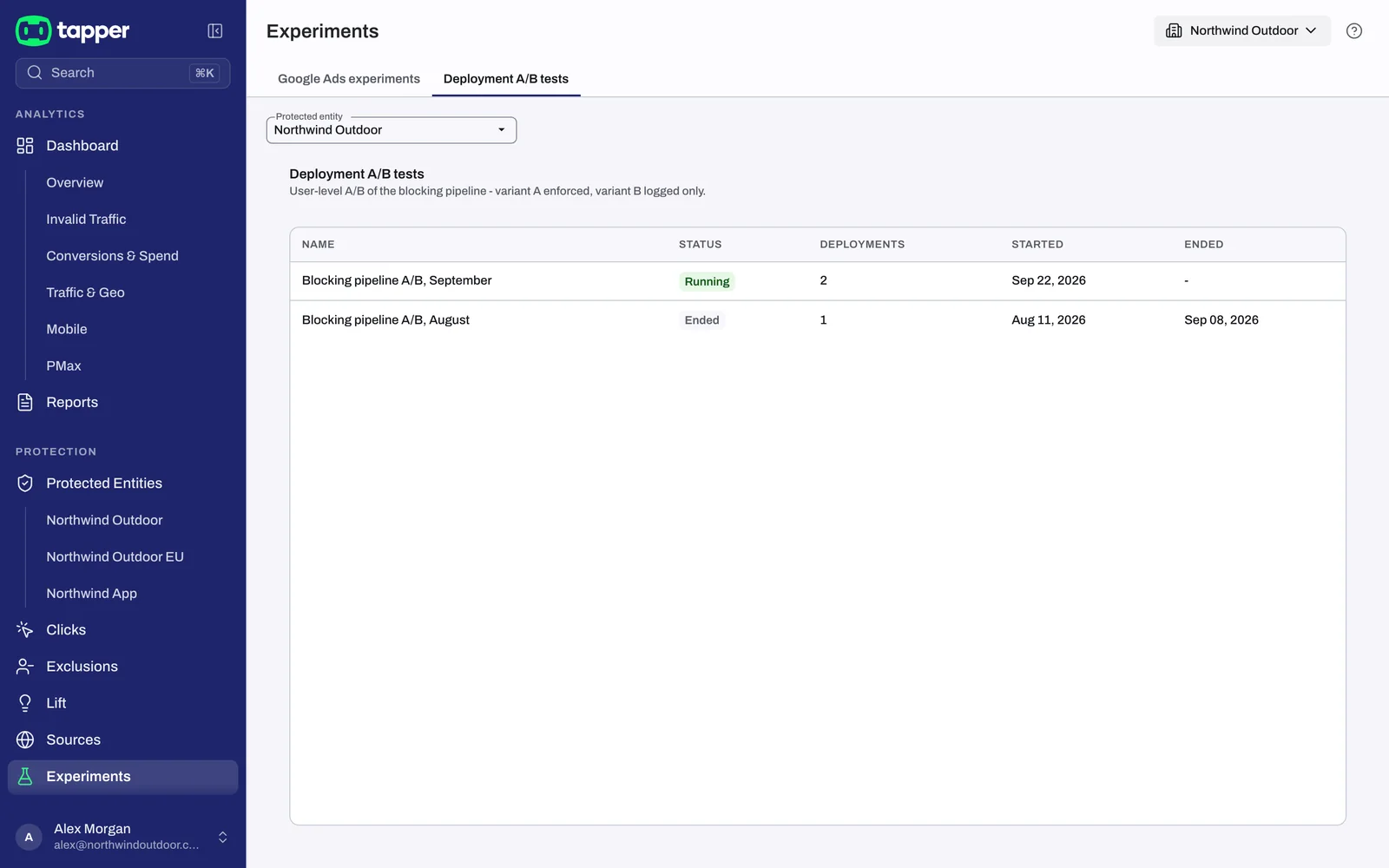The height and width of the screenshot is (868, 1389).
Task: Open the Northwind Outdoor account switcher
Action: [1241, 30]
